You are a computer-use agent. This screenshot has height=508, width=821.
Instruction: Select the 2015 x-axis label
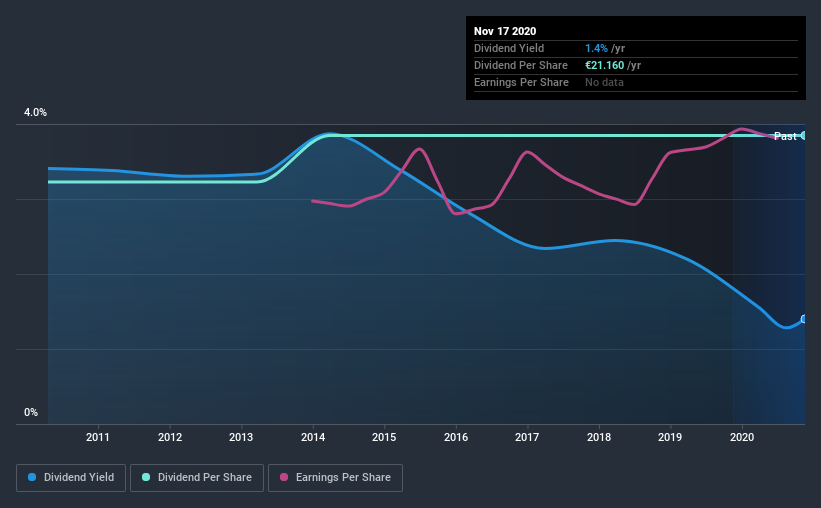(384, 437)
